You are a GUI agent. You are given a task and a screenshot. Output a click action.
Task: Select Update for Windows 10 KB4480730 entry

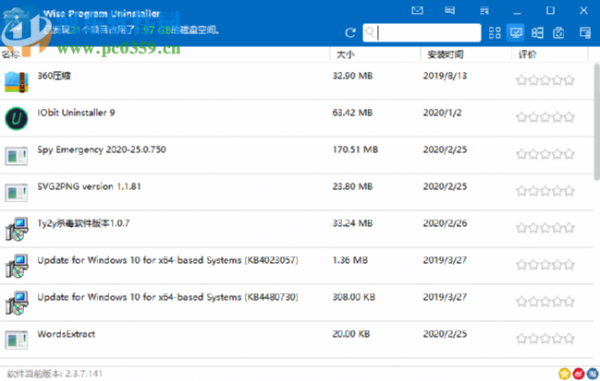297,302
